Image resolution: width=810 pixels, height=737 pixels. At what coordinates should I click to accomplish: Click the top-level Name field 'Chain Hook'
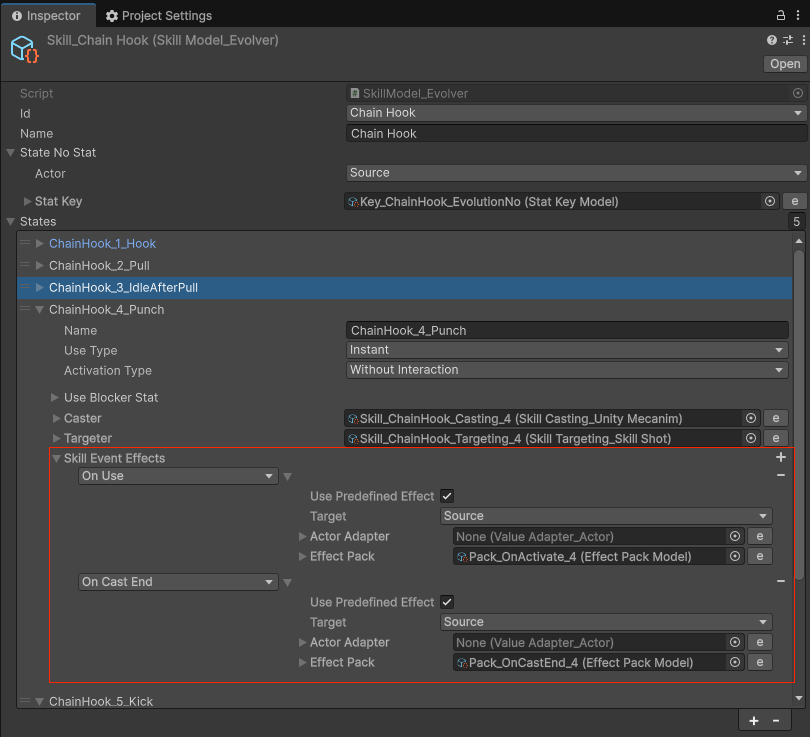tap(576, 133)
